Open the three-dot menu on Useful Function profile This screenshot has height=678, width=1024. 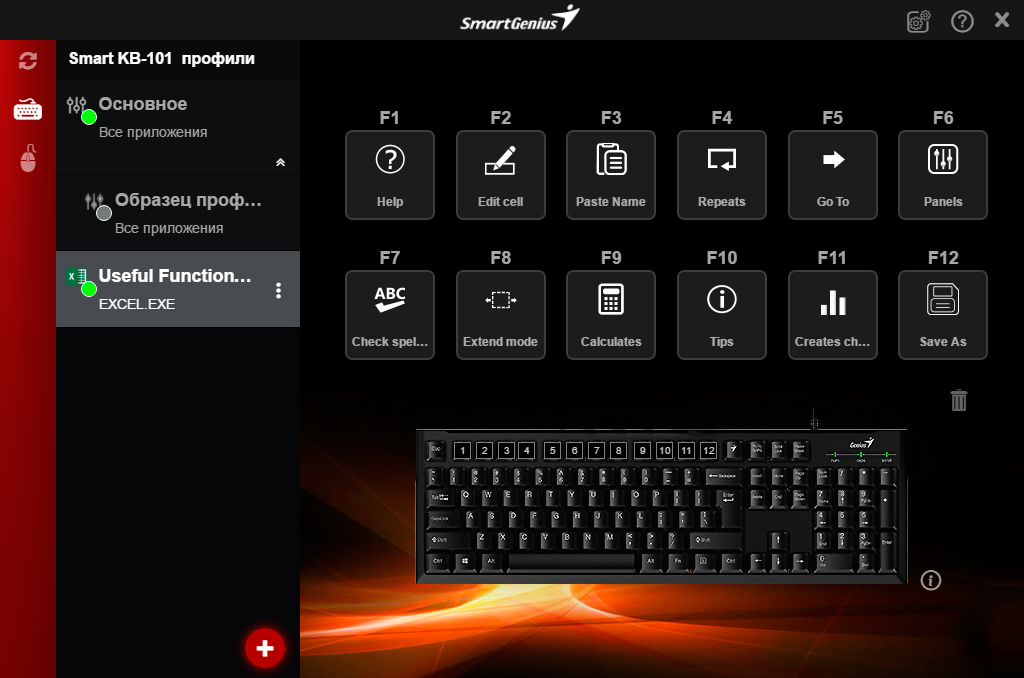click(x=279, y=291)
